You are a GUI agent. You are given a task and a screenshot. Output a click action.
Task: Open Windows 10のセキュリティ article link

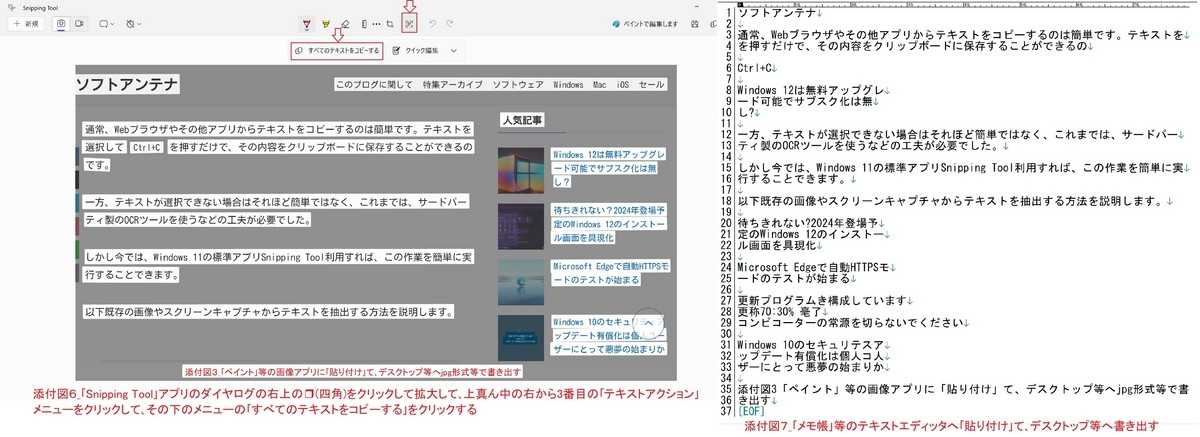click(607, 336)
